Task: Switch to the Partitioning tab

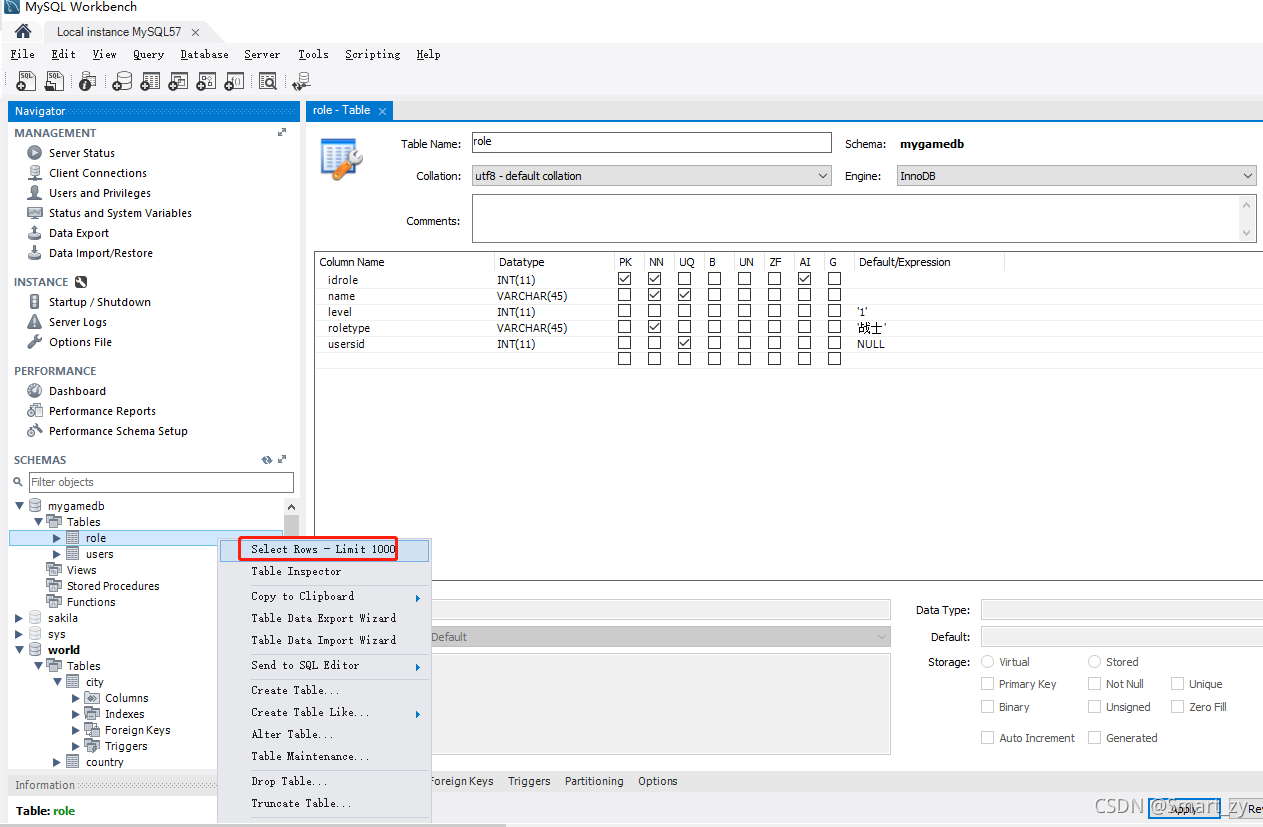Action: 594,781
